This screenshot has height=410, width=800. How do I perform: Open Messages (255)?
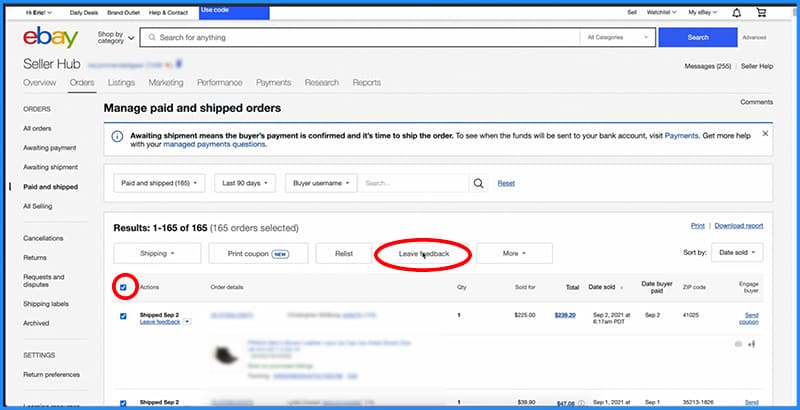pyautogui.click(x=708, y=66)
